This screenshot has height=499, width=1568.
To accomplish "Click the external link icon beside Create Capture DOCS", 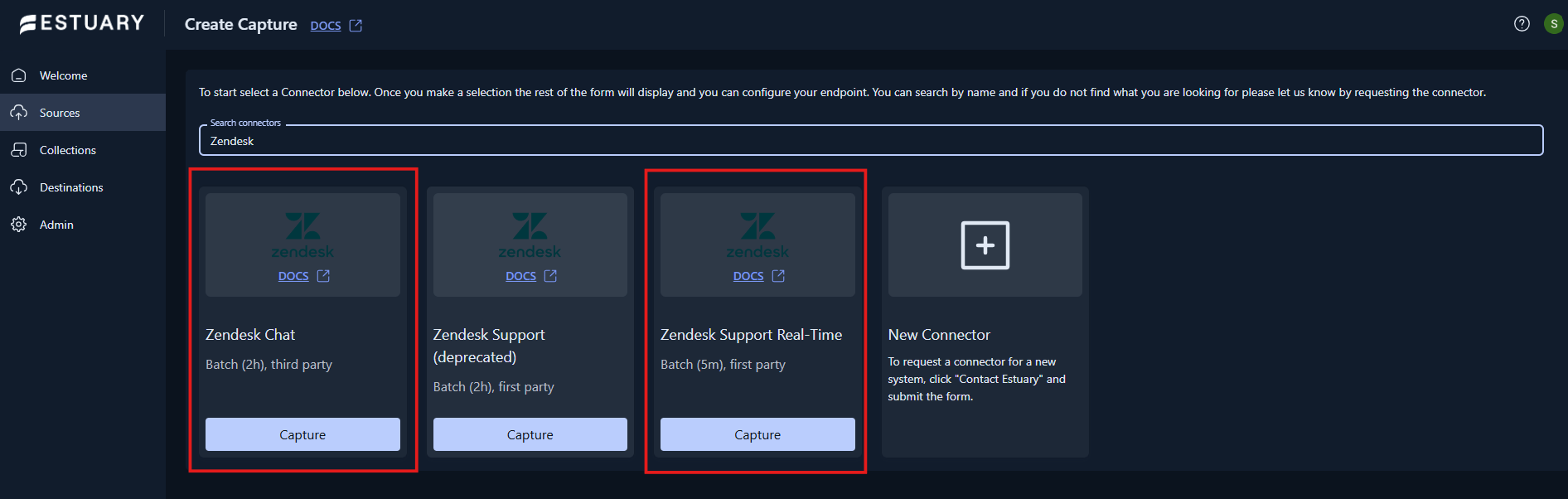I will coord(356,25).
